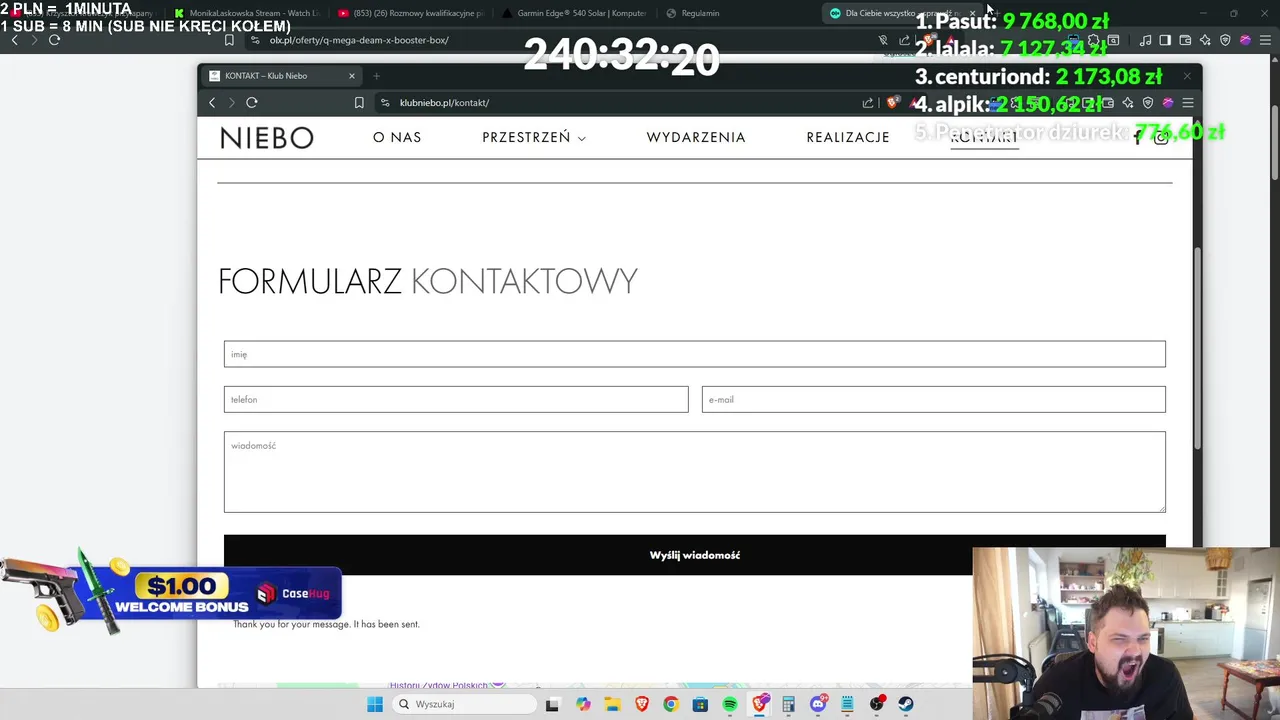This screenshot has height=720, width=1280.
Task: Open Notepad from the taskbar
Action: pyautogui.click(x=848, y=704)
